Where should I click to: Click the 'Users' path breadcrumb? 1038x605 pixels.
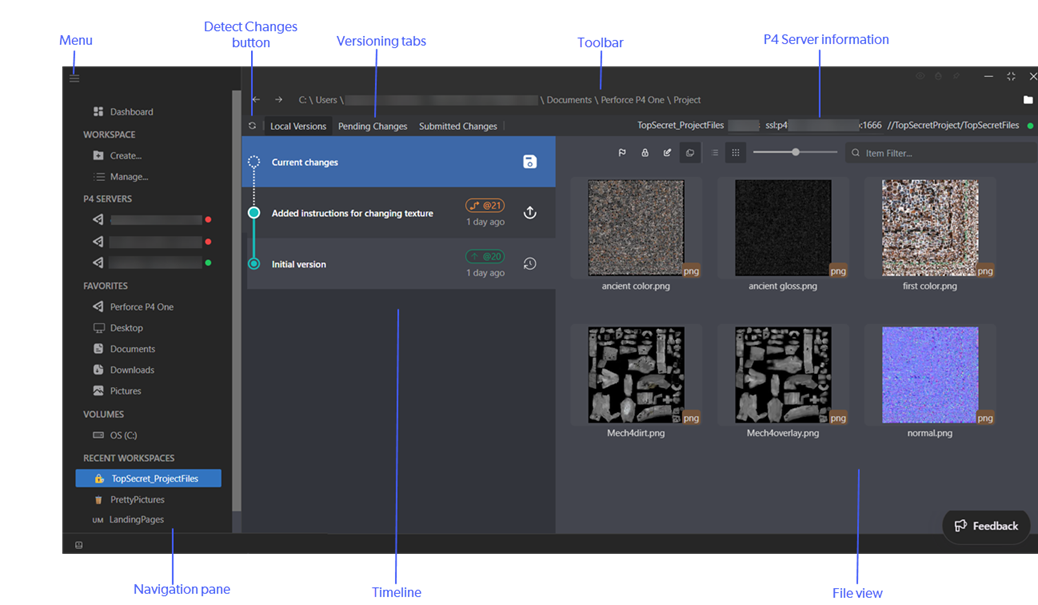tap(326, 100)
